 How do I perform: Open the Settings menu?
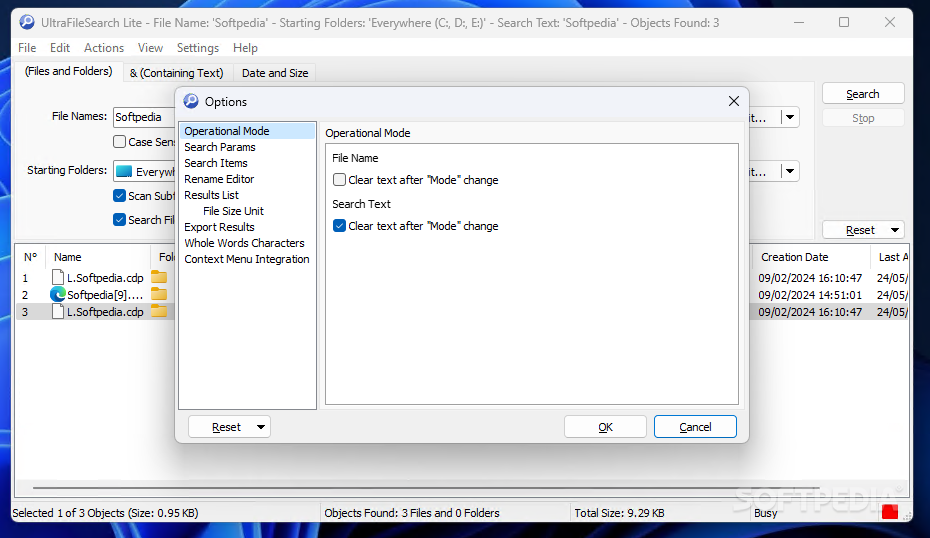[198, 48]
